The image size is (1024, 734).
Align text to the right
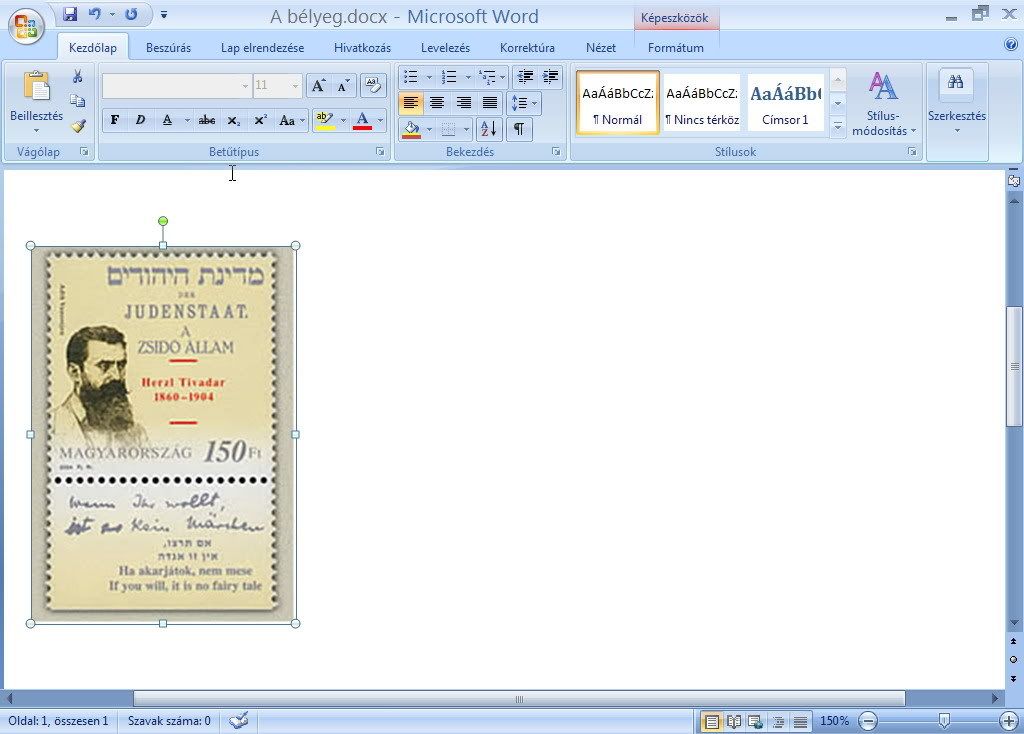click(x=464, y=103)
